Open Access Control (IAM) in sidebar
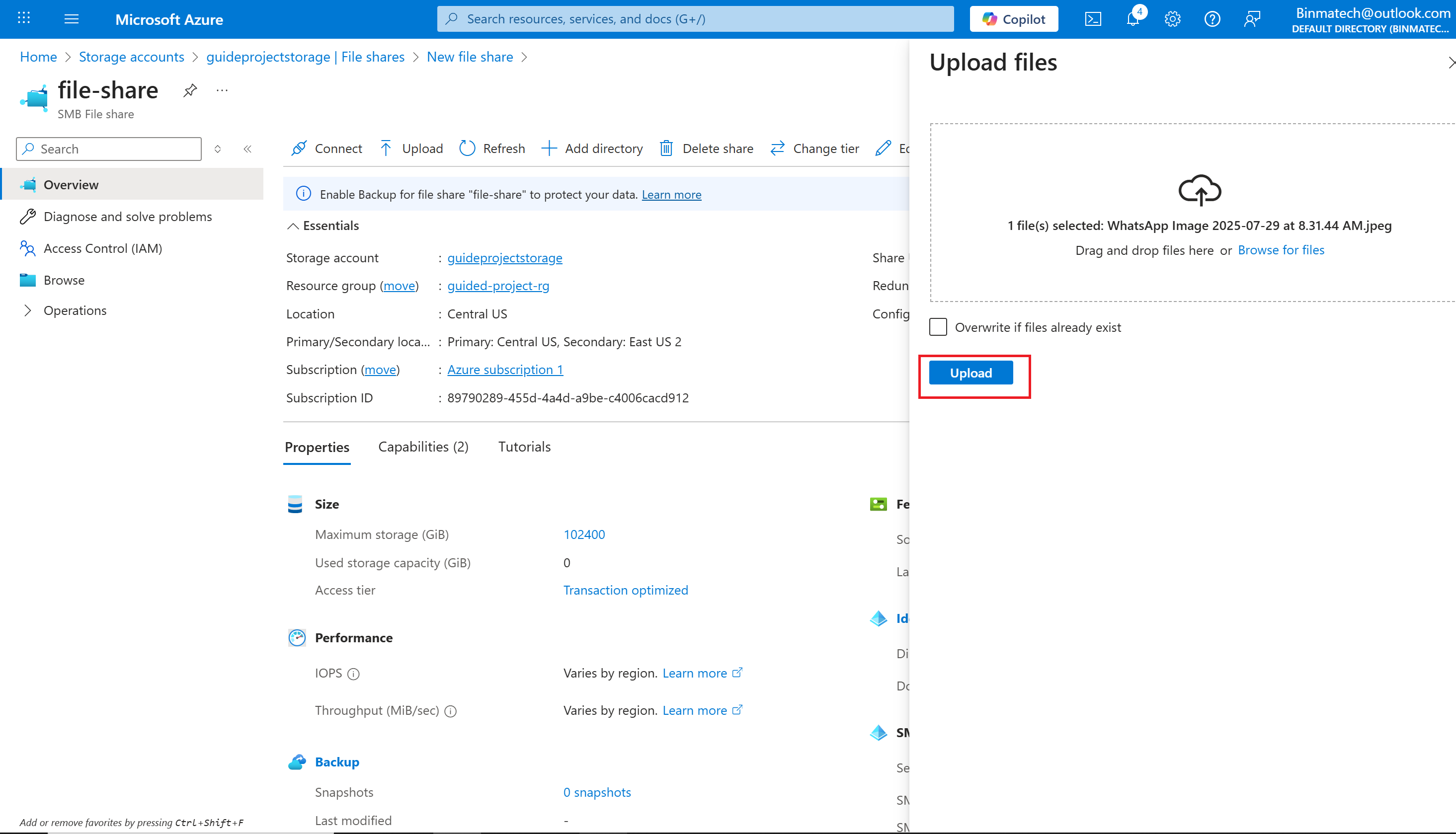 [x=102, y=248]
